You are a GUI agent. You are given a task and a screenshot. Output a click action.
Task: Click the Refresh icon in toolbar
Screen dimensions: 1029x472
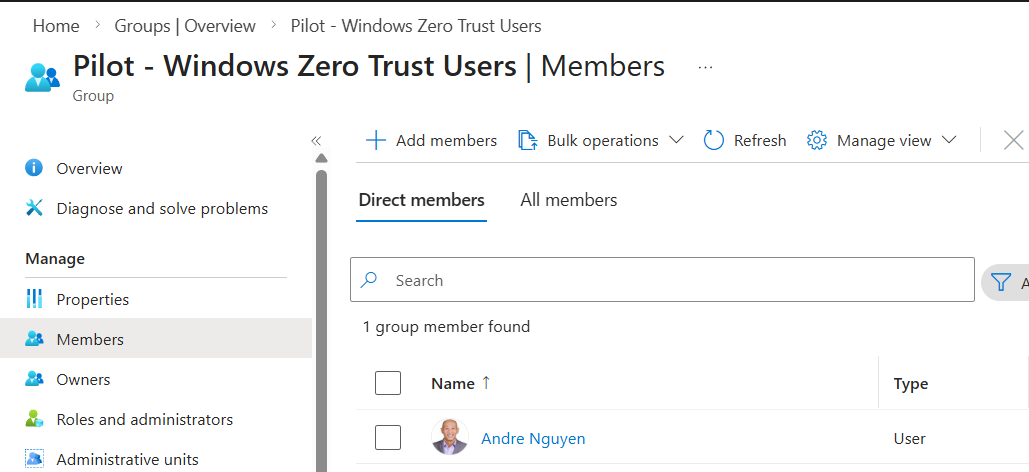[x=714, y=141]
